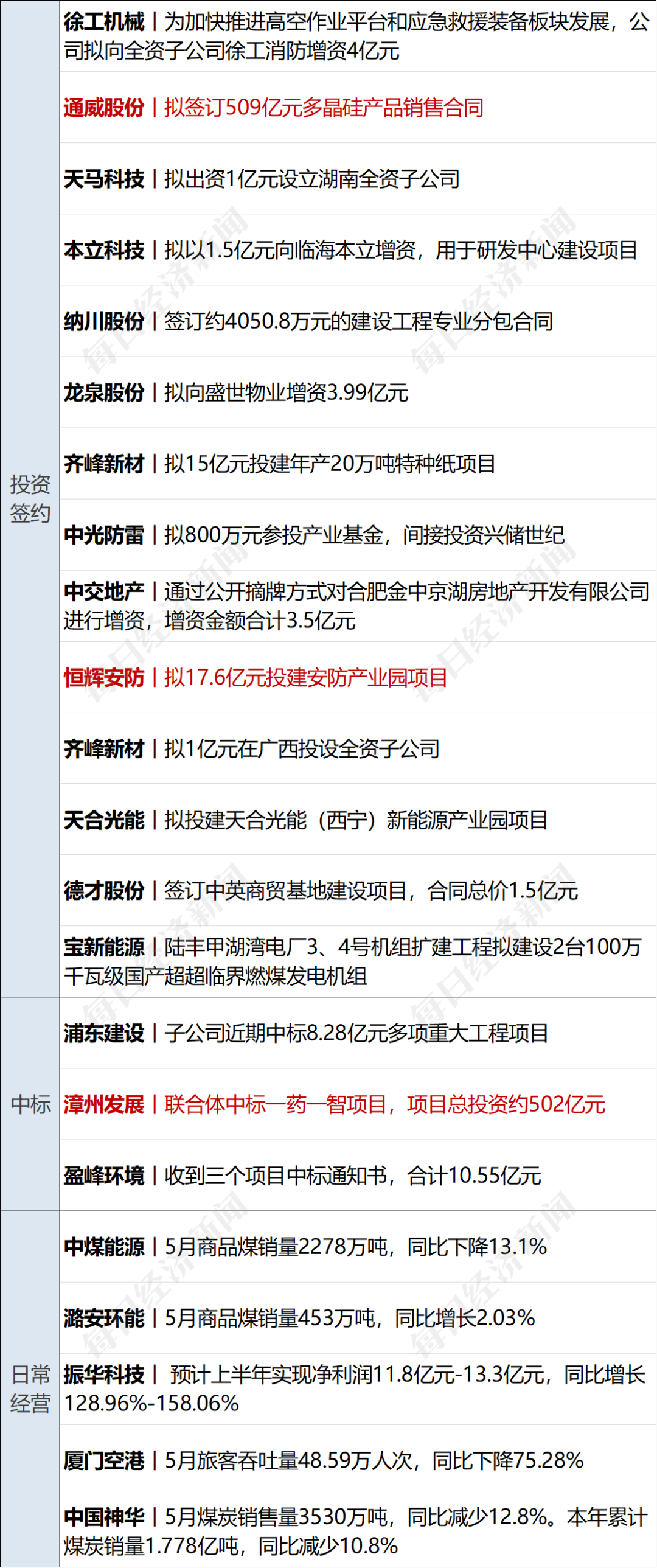
Task: Open the 本立科技 增资 entry
Action: 350,250
